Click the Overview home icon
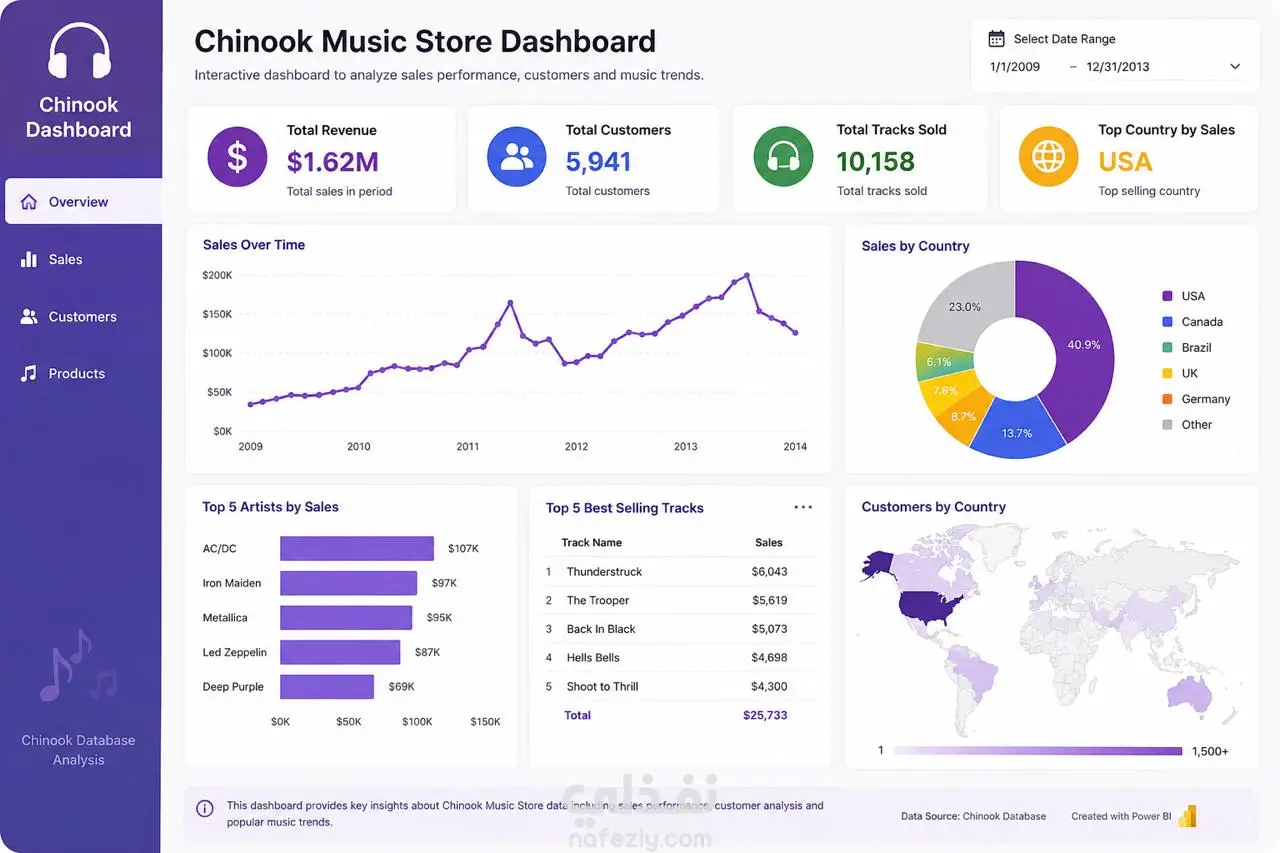The image size is (1280, 853). click(x=29, y=201)
